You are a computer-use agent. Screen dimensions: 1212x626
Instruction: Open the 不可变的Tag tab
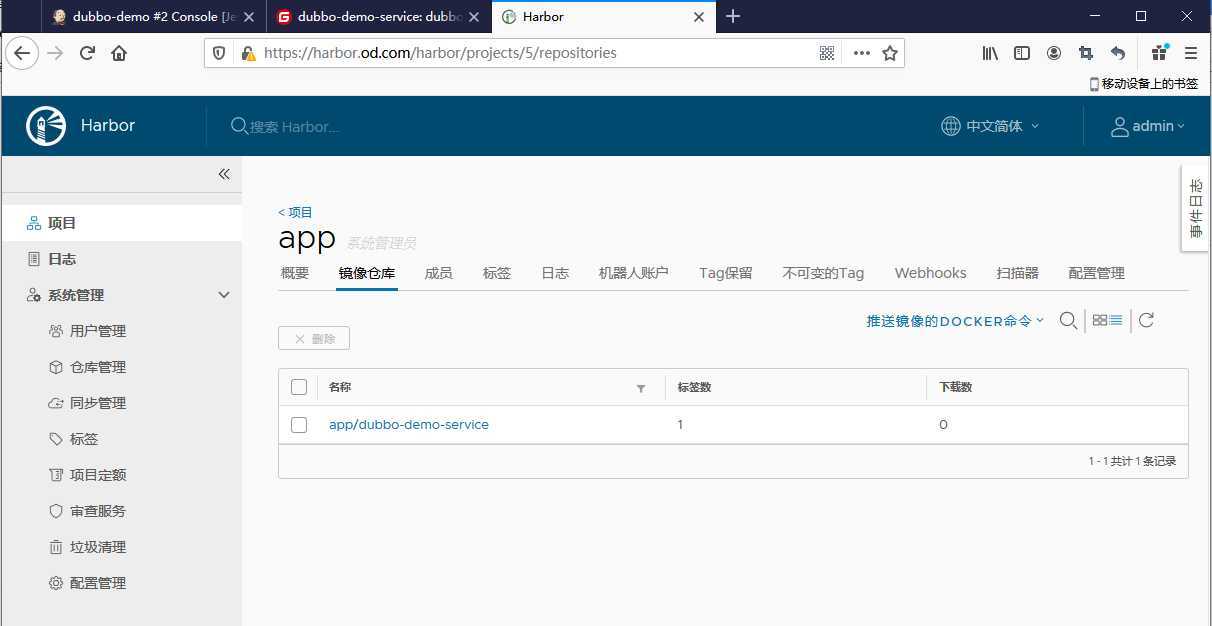click(823, 273)
